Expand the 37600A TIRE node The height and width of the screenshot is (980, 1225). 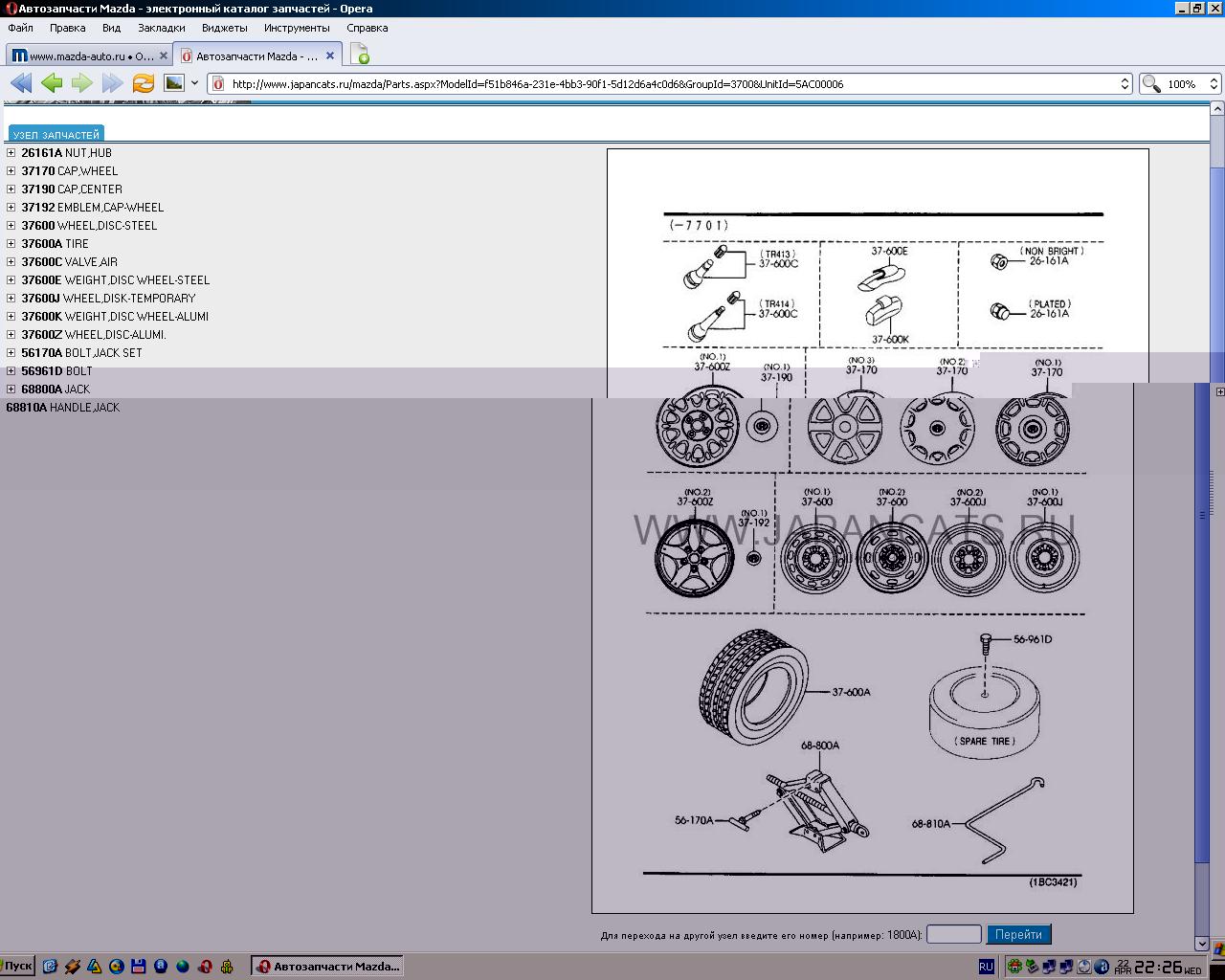(11, 244)
